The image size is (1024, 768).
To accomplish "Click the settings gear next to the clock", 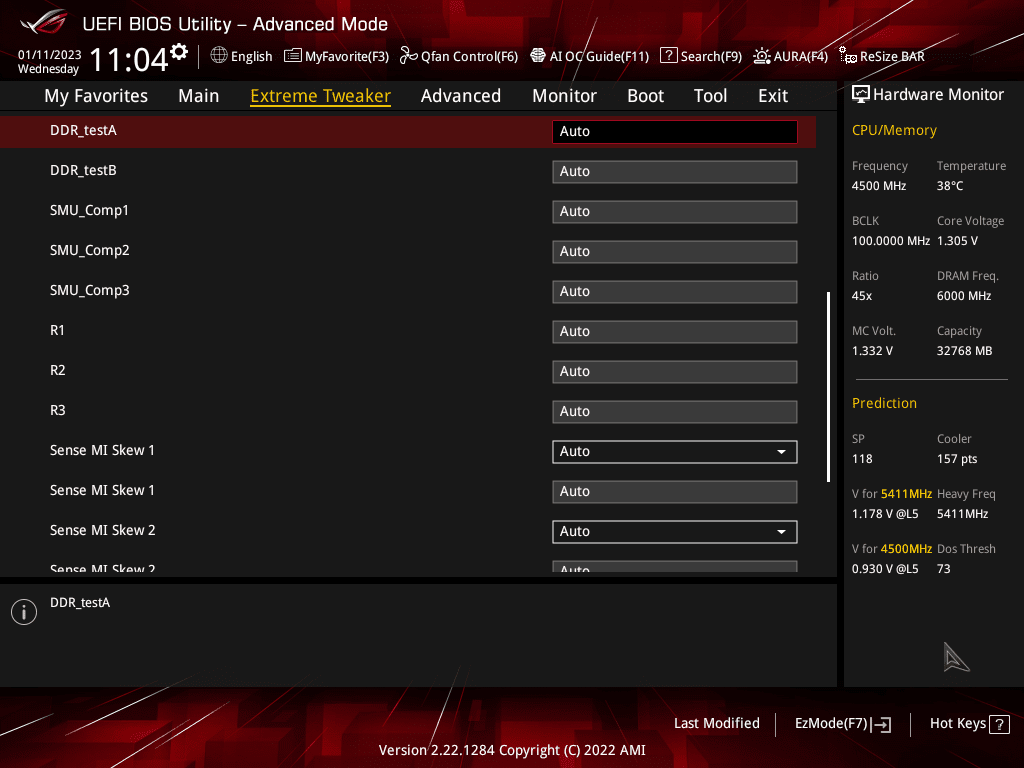I will tap(179, 52).
